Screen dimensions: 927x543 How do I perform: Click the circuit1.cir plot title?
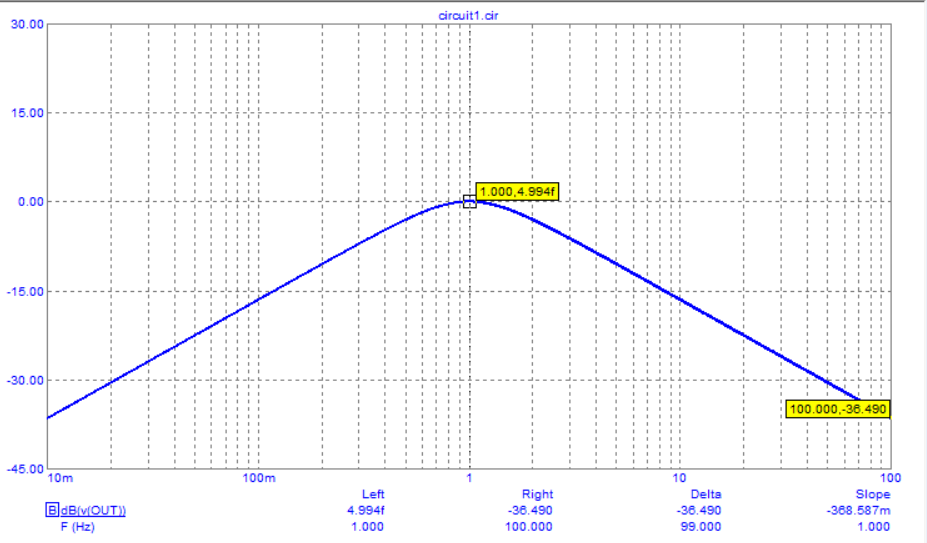[468, 15]
